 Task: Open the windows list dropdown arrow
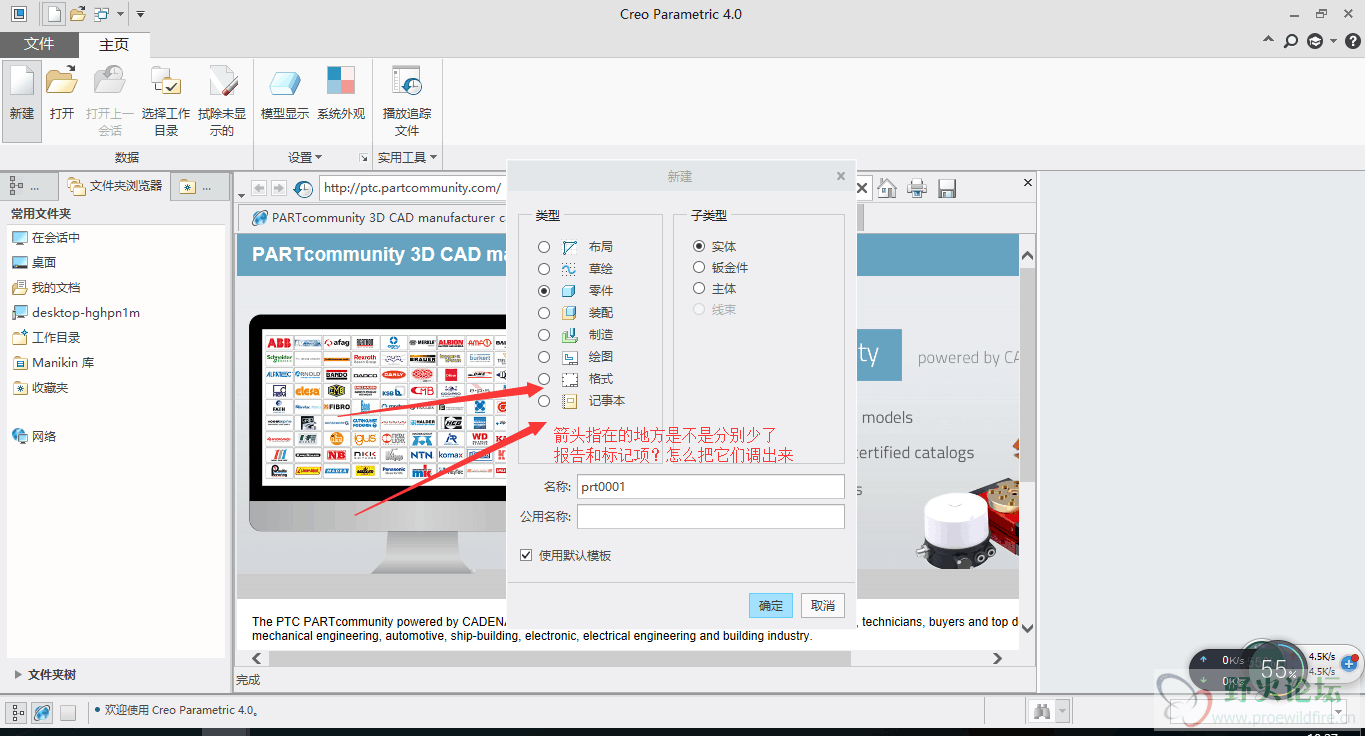120,14
